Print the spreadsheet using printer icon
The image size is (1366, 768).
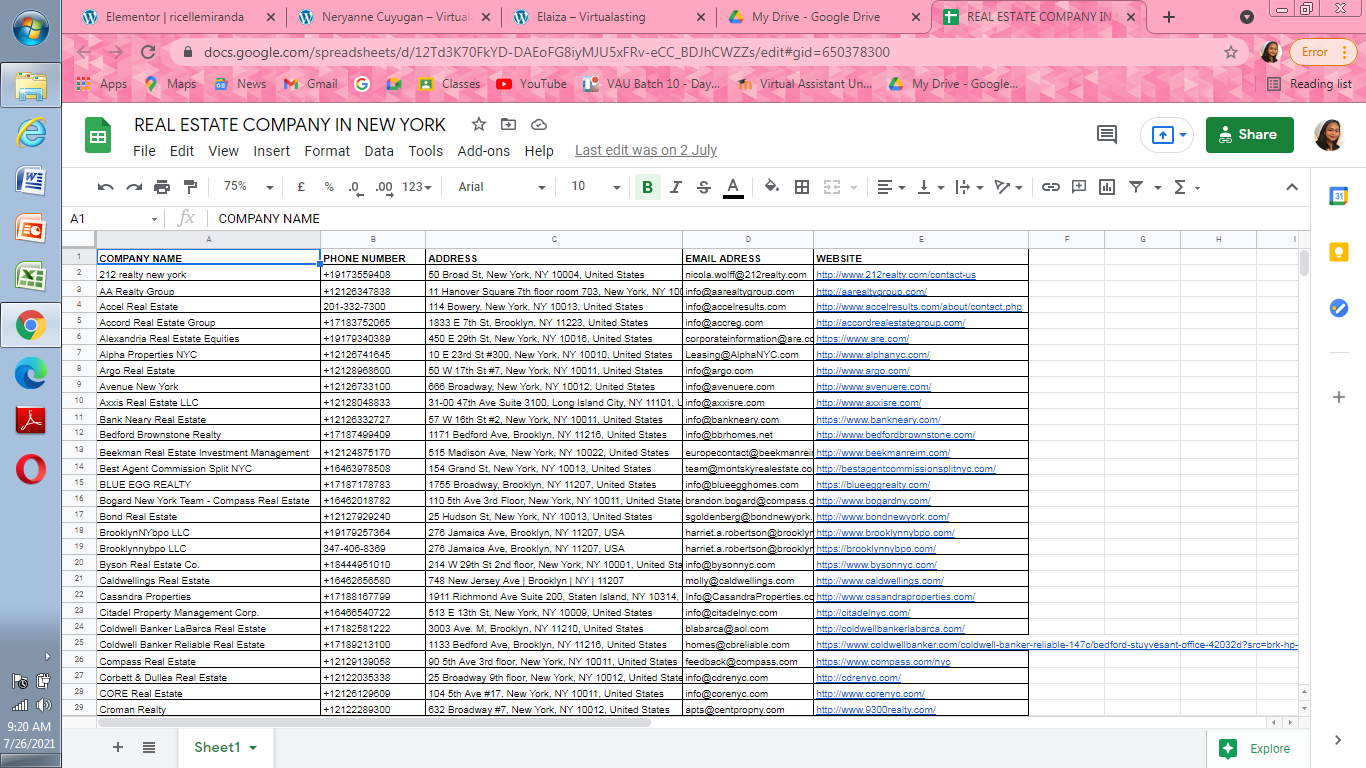(162, 187)
